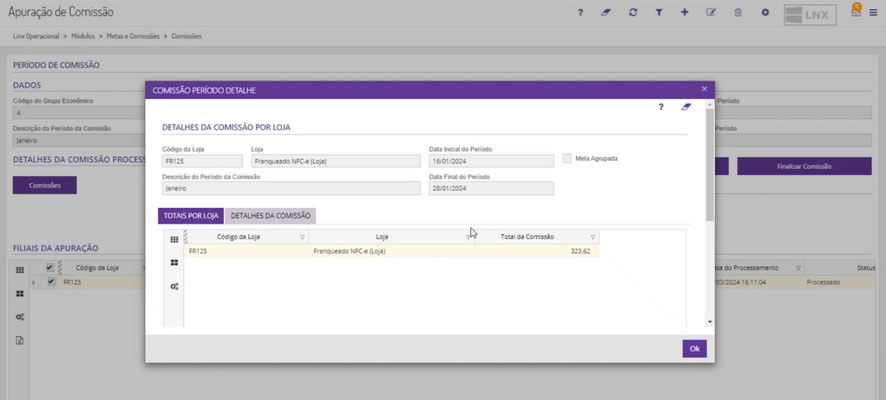This screenshot has width=886, height=400.
Task: Click Data Final do Período field
Action: (491, 188)
